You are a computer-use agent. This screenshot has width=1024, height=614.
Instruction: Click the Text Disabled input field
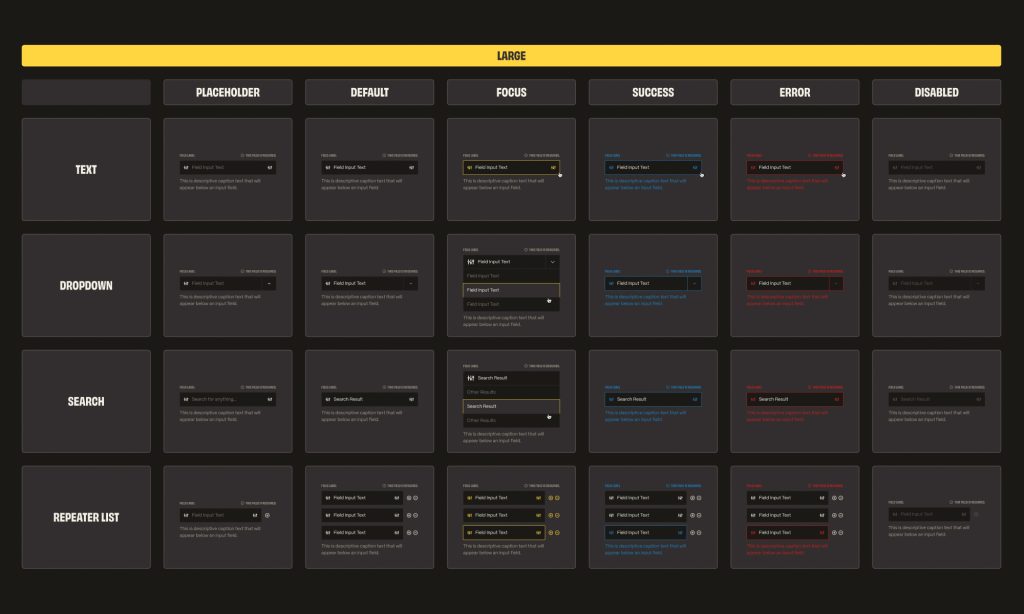pos(936,167)
